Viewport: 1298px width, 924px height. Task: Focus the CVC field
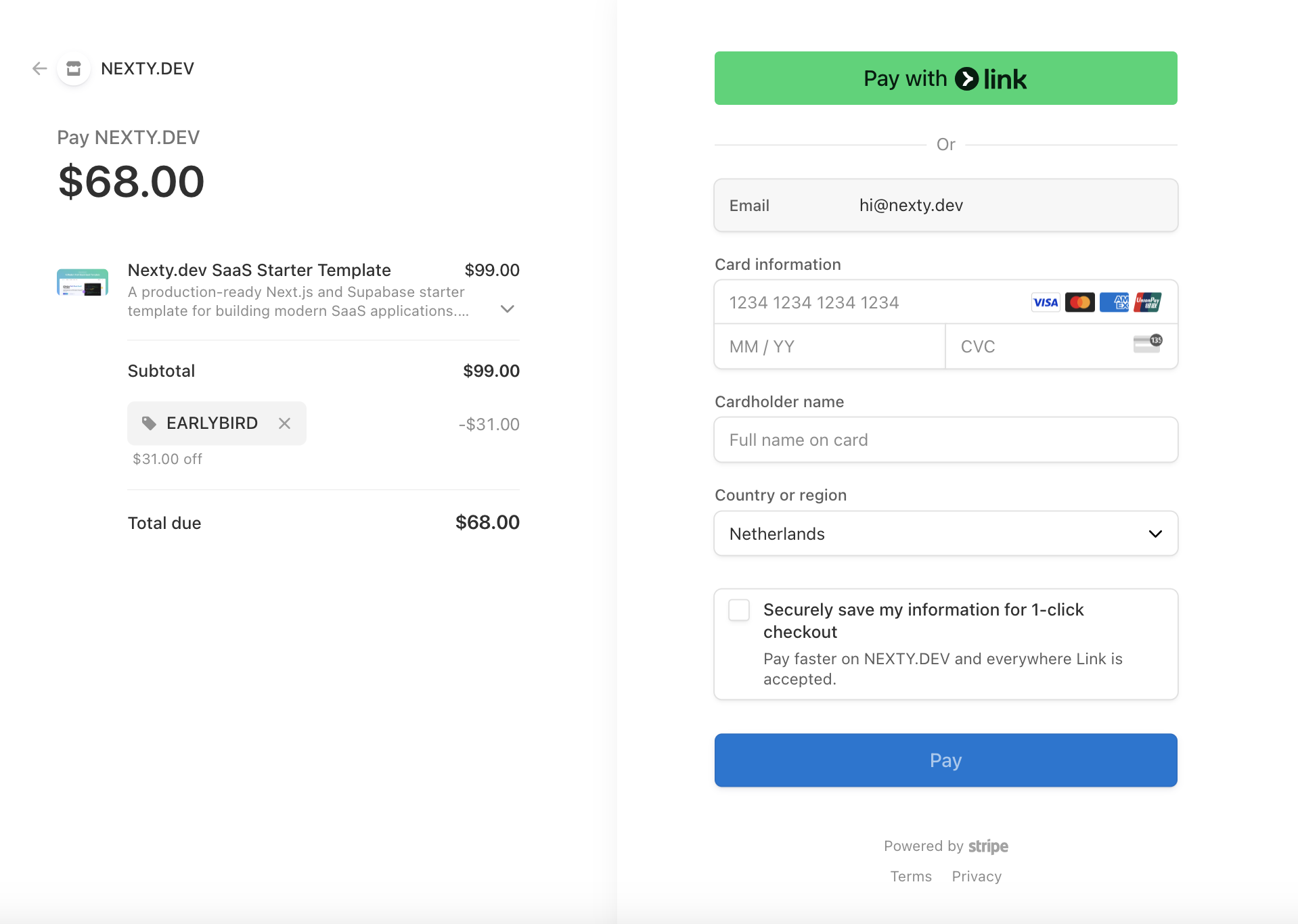coord(1061,346)
